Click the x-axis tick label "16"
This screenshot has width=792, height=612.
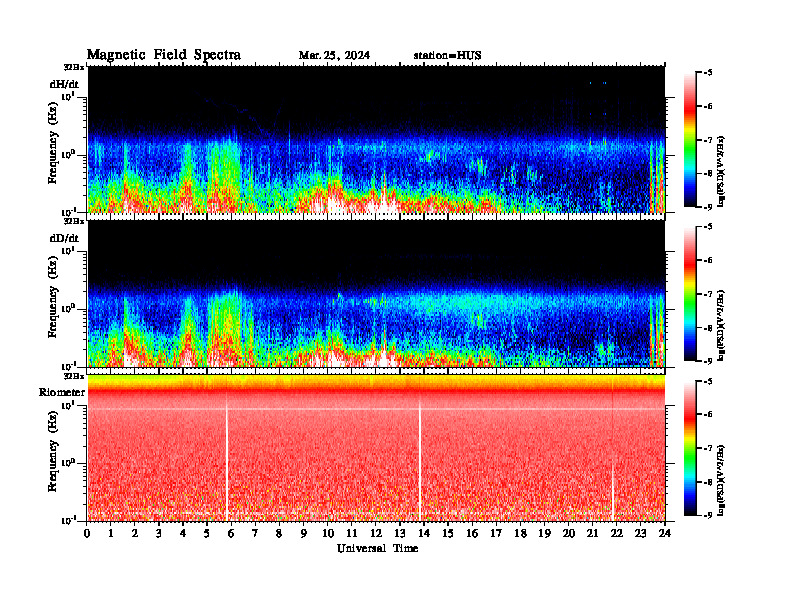click(x=472, y=533)
